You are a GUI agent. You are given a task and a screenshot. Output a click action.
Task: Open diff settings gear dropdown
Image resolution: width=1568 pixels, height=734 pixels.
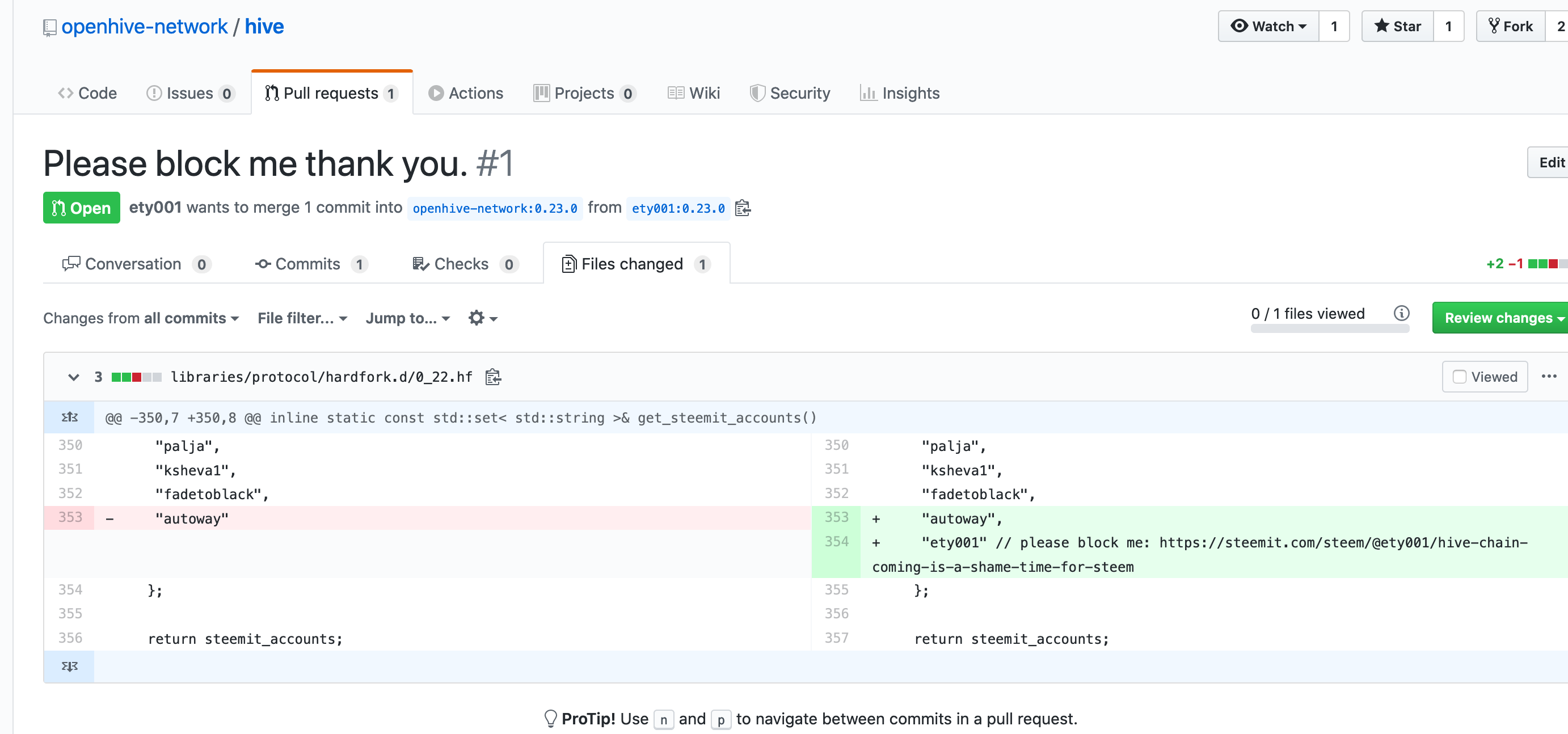tap(483, 318)
